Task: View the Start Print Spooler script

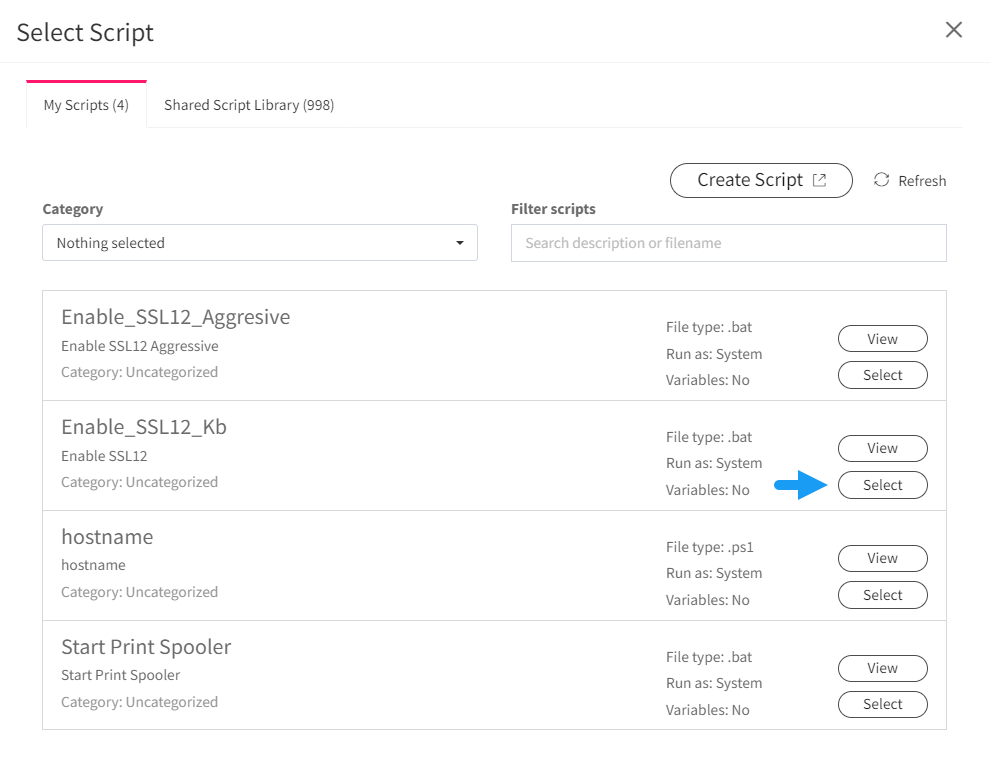Action: (883, 668)
